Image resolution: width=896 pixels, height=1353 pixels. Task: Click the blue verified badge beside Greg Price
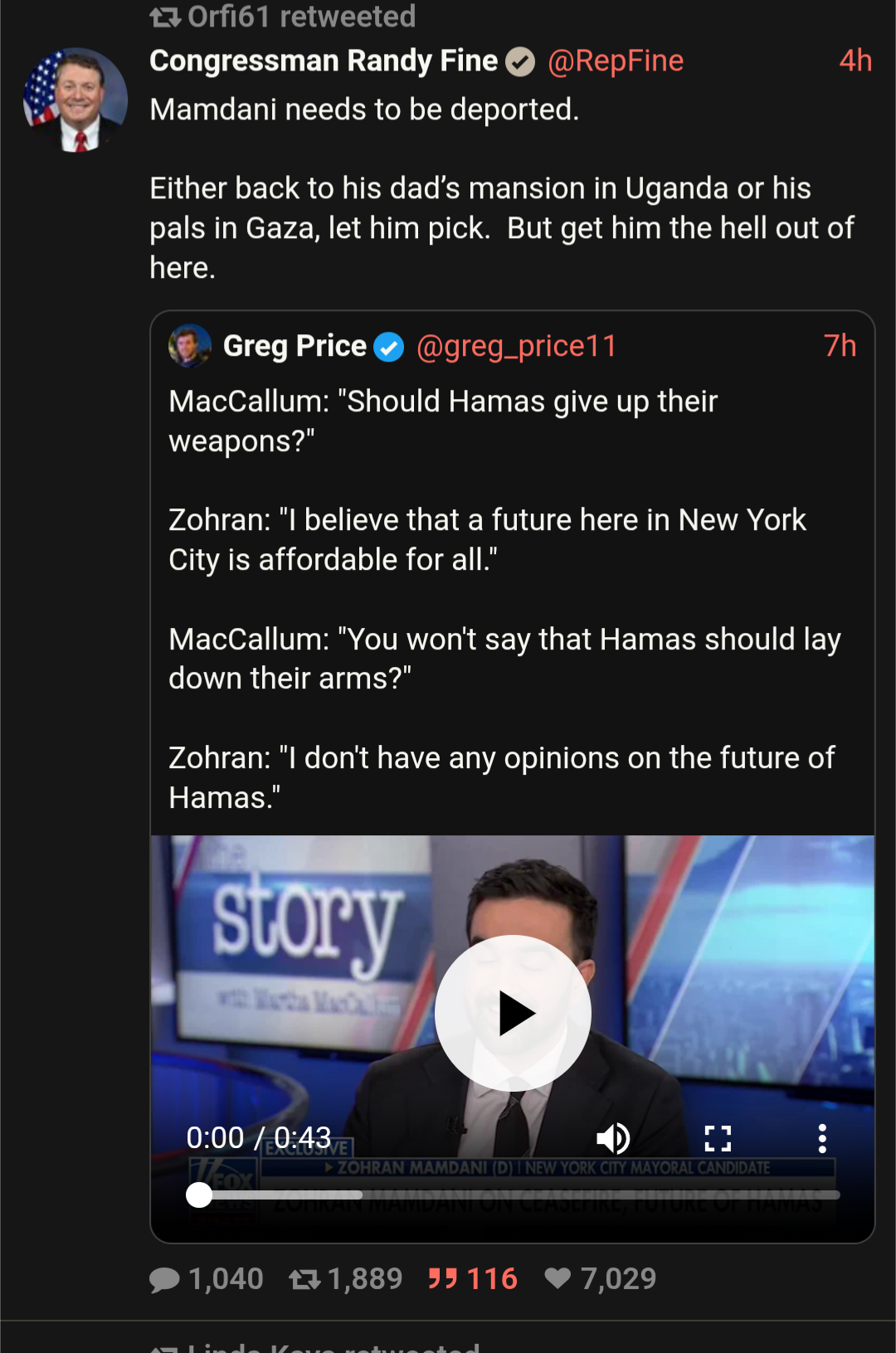[x=388, y=347]
